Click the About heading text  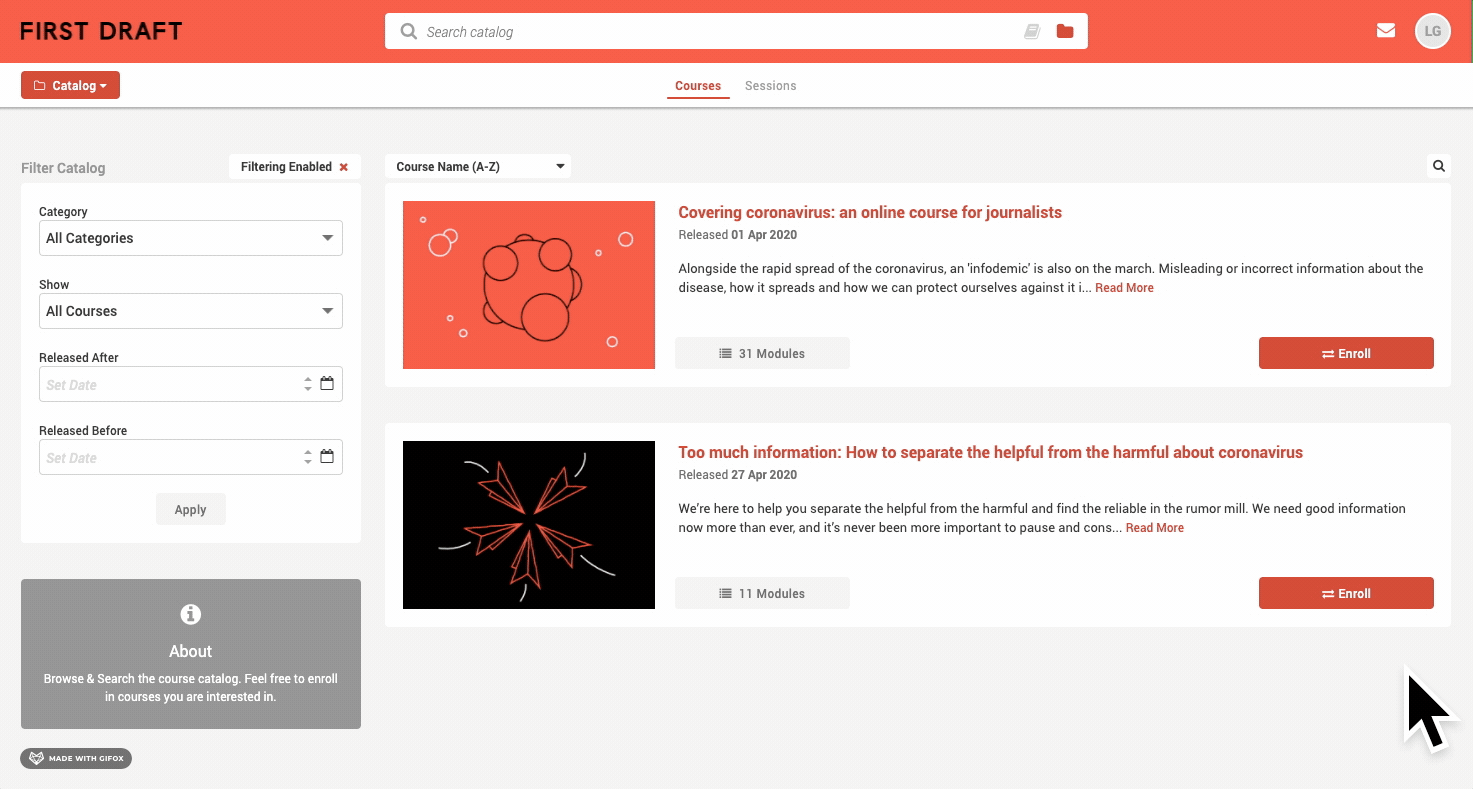190,651
